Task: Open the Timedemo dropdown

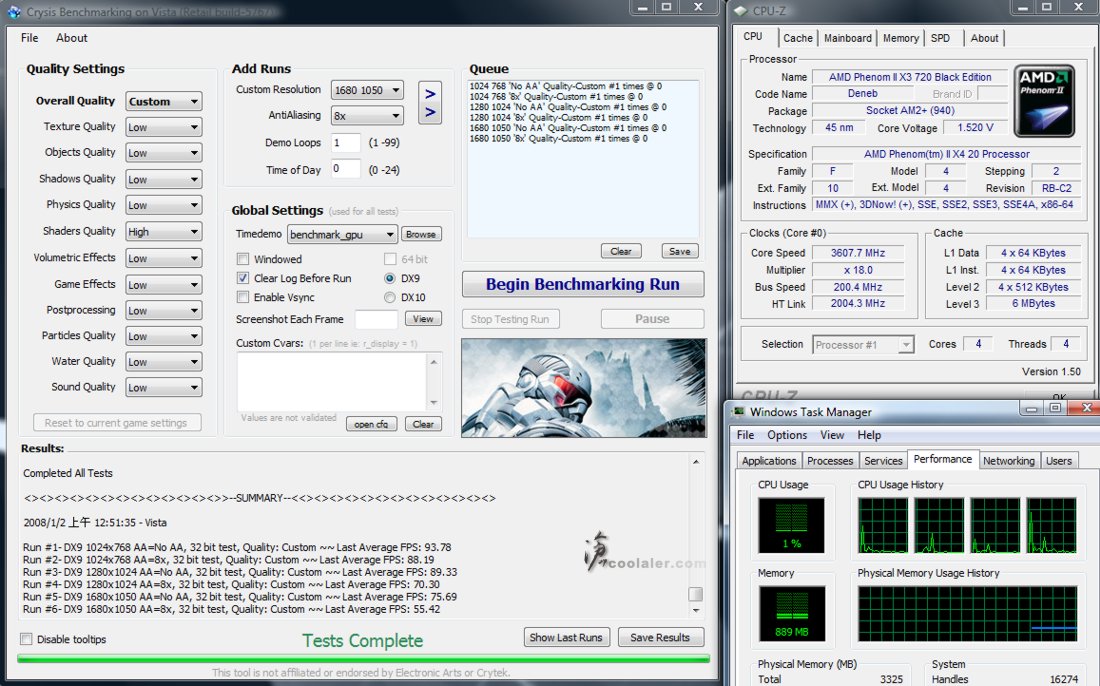Action: point(342,234)
